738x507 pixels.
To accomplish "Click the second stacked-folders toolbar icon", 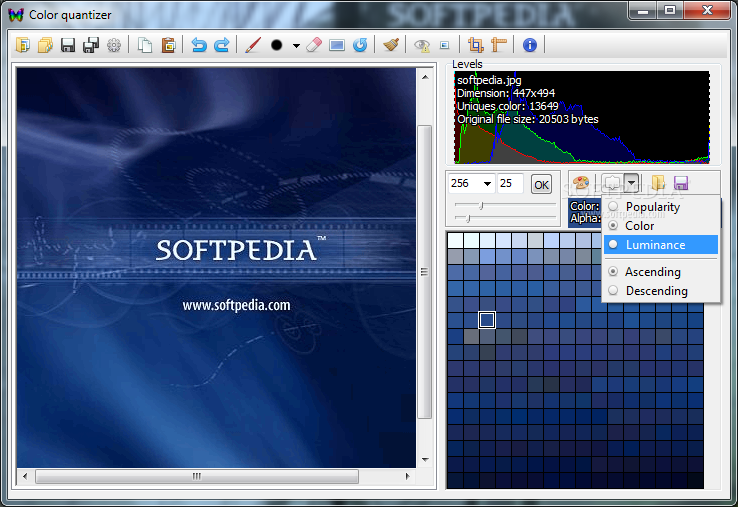I will coord(45,45).
